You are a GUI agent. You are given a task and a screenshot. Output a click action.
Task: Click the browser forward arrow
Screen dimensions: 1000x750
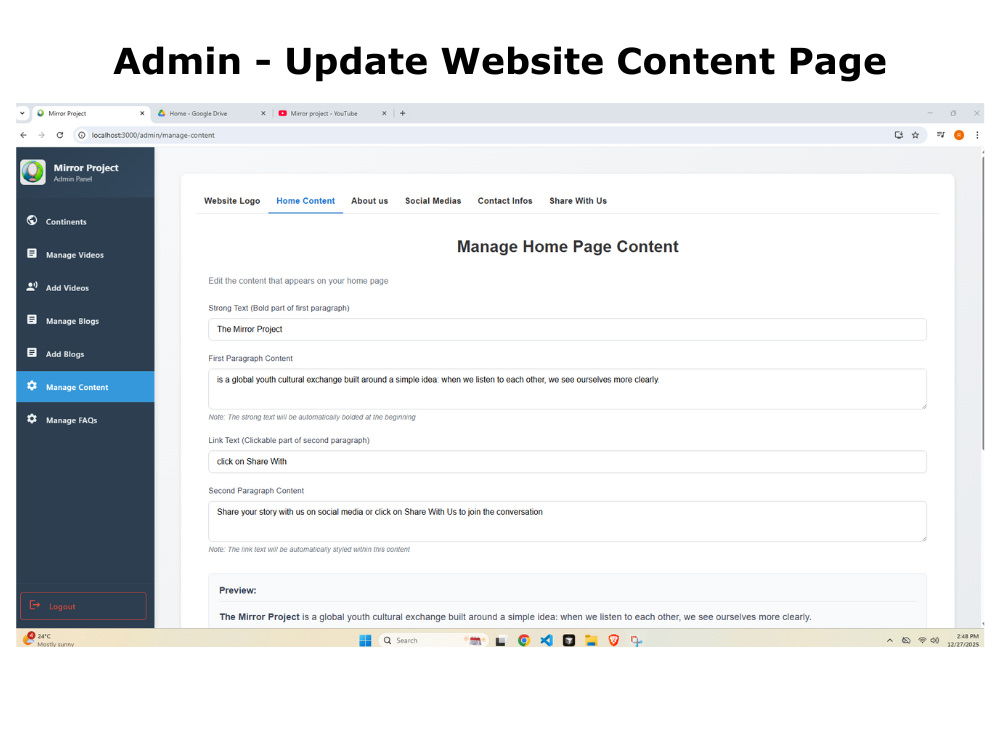(x=41, y=135)
